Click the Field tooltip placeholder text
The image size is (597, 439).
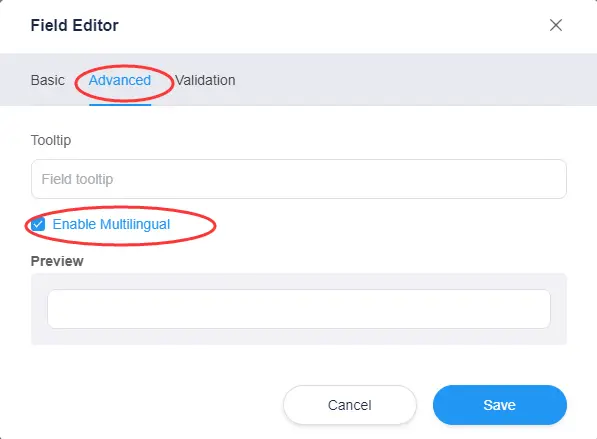click(77, 179)
